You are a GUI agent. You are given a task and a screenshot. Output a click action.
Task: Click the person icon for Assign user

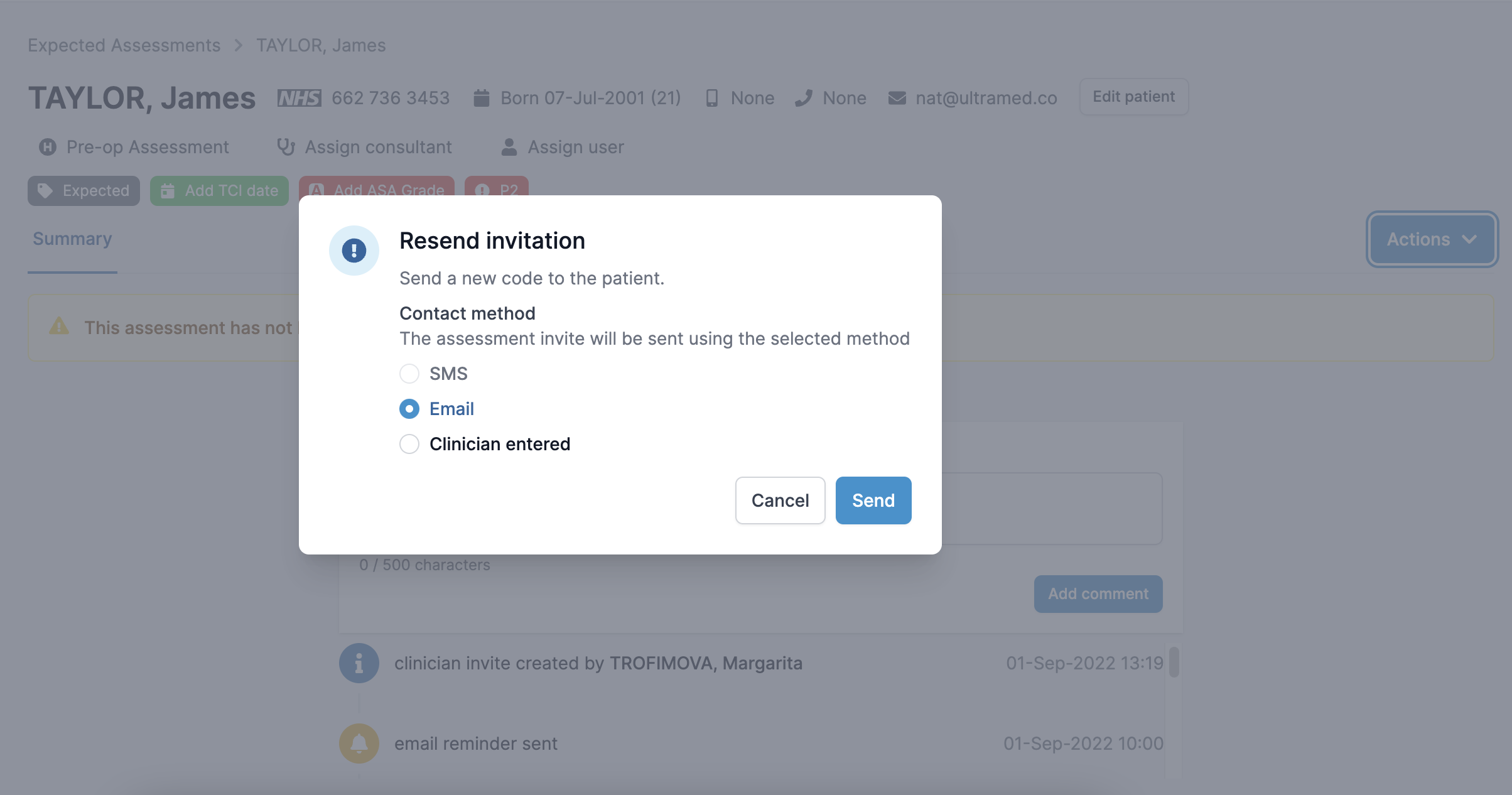[x=509, y=147]
